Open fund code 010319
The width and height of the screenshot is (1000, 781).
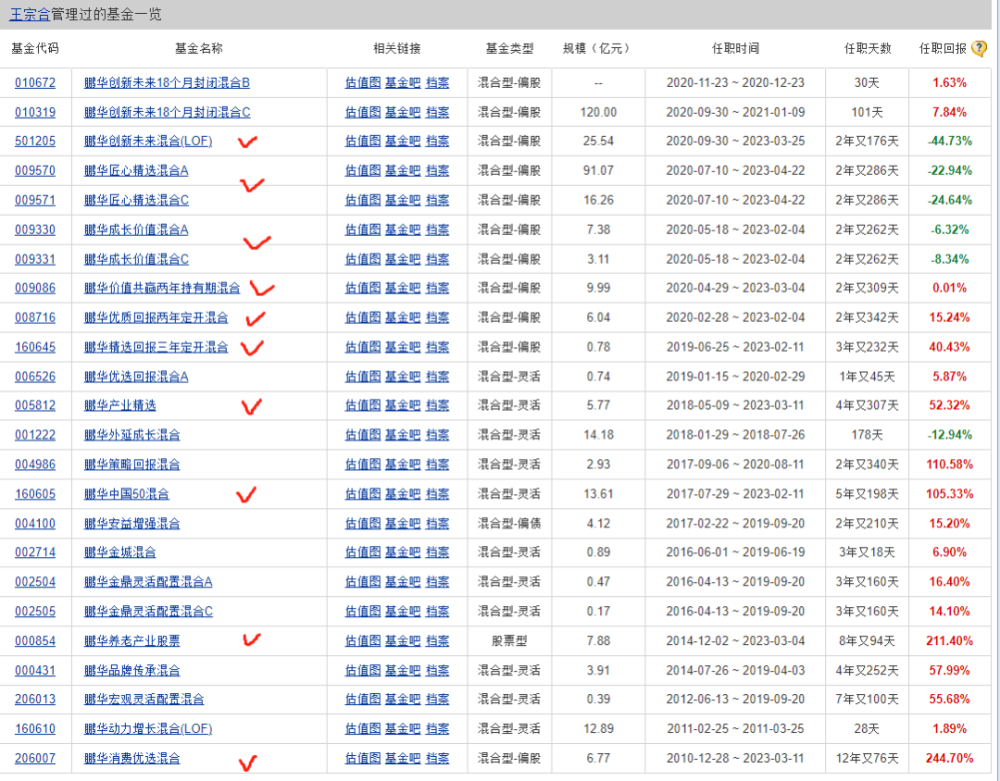click(x=35, y=112)
